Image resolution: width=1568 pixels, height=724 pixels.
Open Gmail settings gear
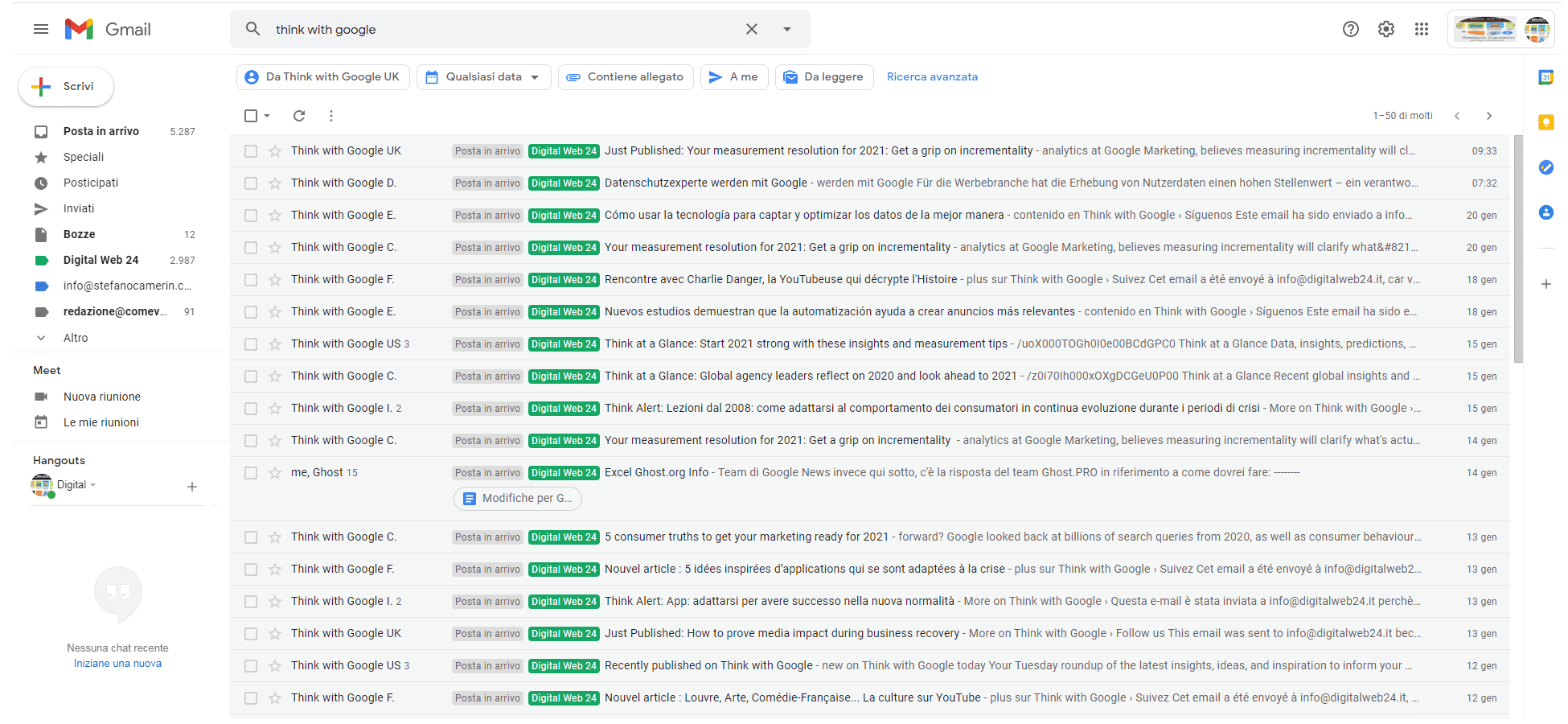tap(1385, 29)
